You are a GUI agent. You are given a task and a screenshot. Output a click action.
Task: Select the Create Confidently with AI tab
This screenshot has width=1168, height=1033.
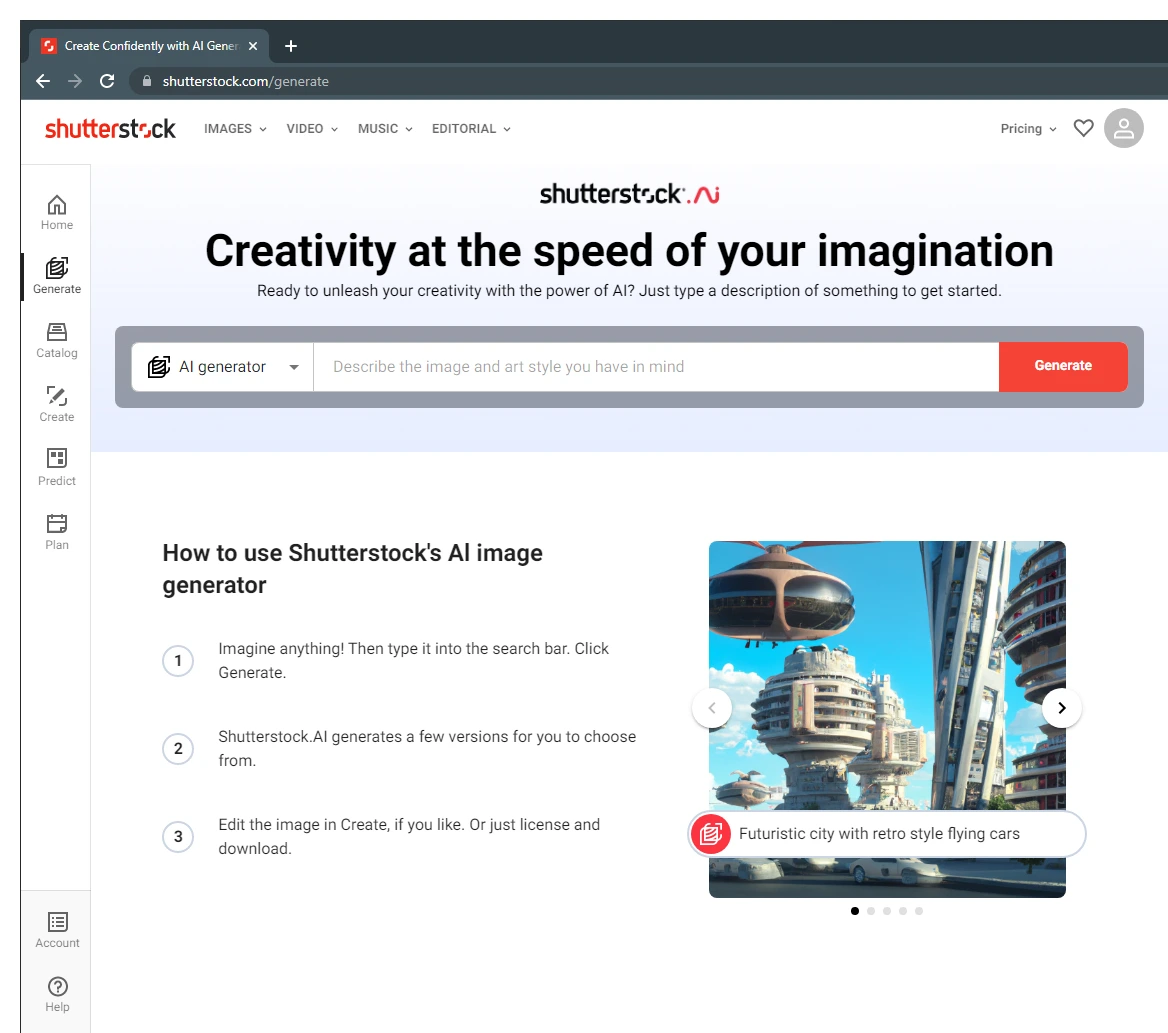(x=149, y=46)
